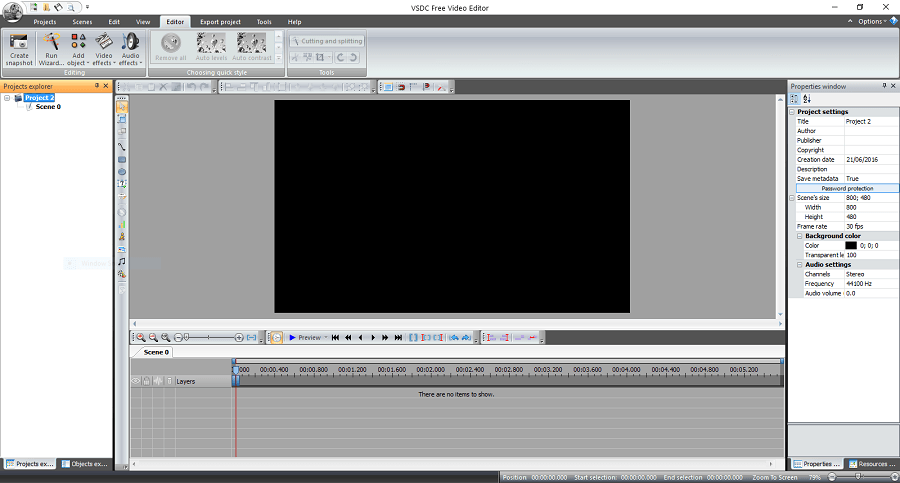Click the VSDC application logo button
Image resolution: width=900 pixels, height=483 pixels.
[x=12, y=11]
